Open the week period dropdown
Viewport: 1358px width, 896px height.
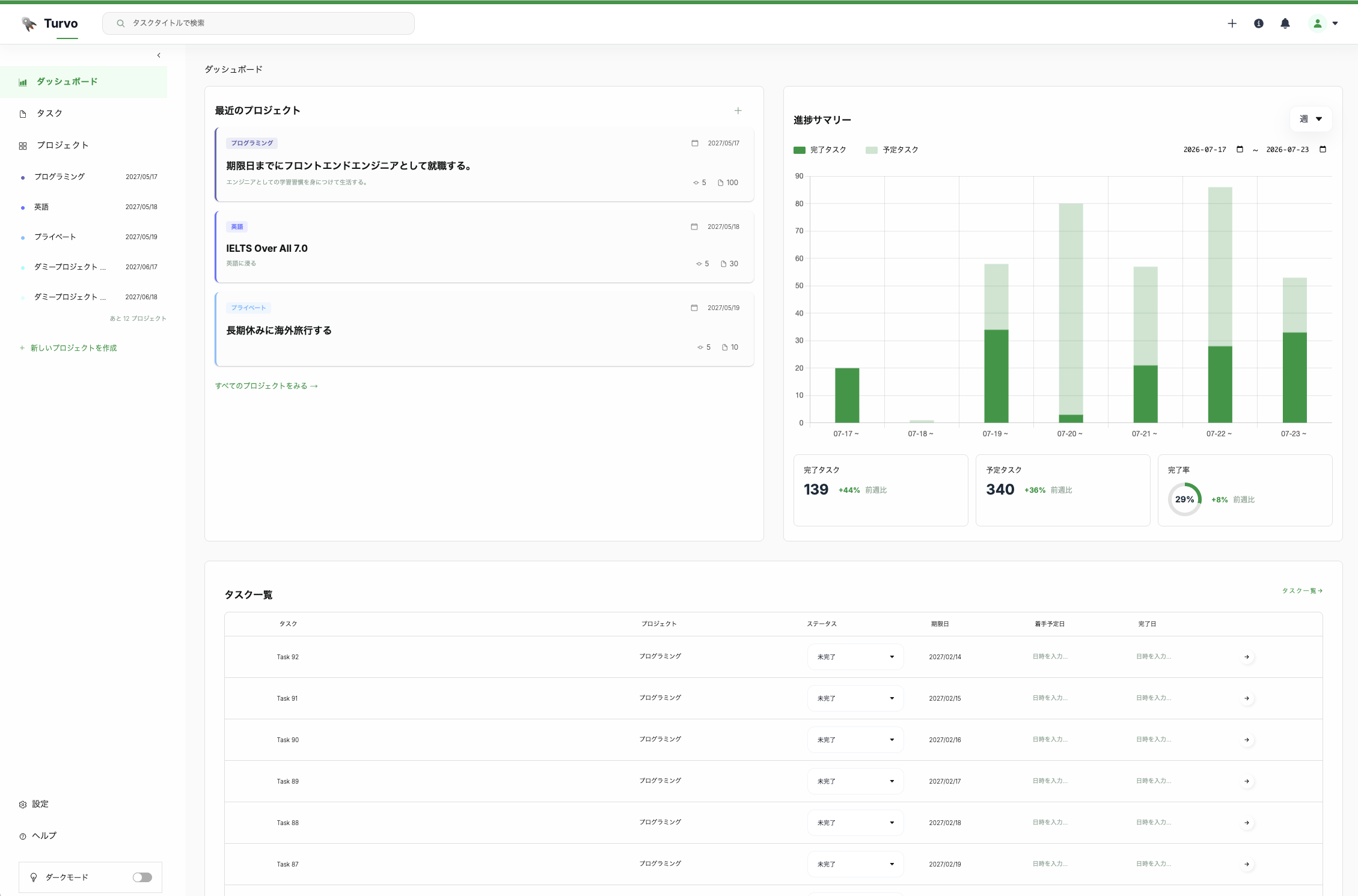(x=1311, y=119)
